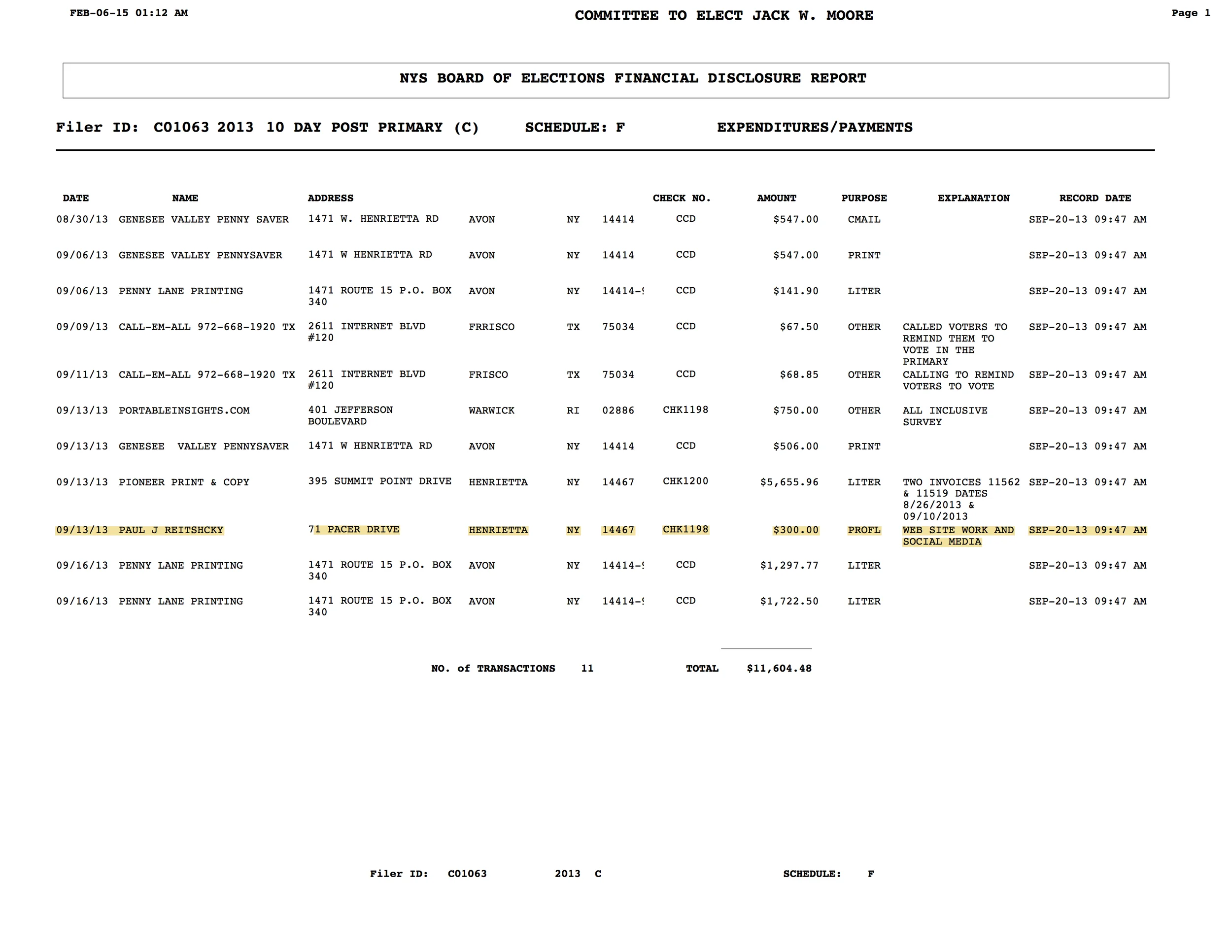Click the 'NAME' column header

pos(185,198)
